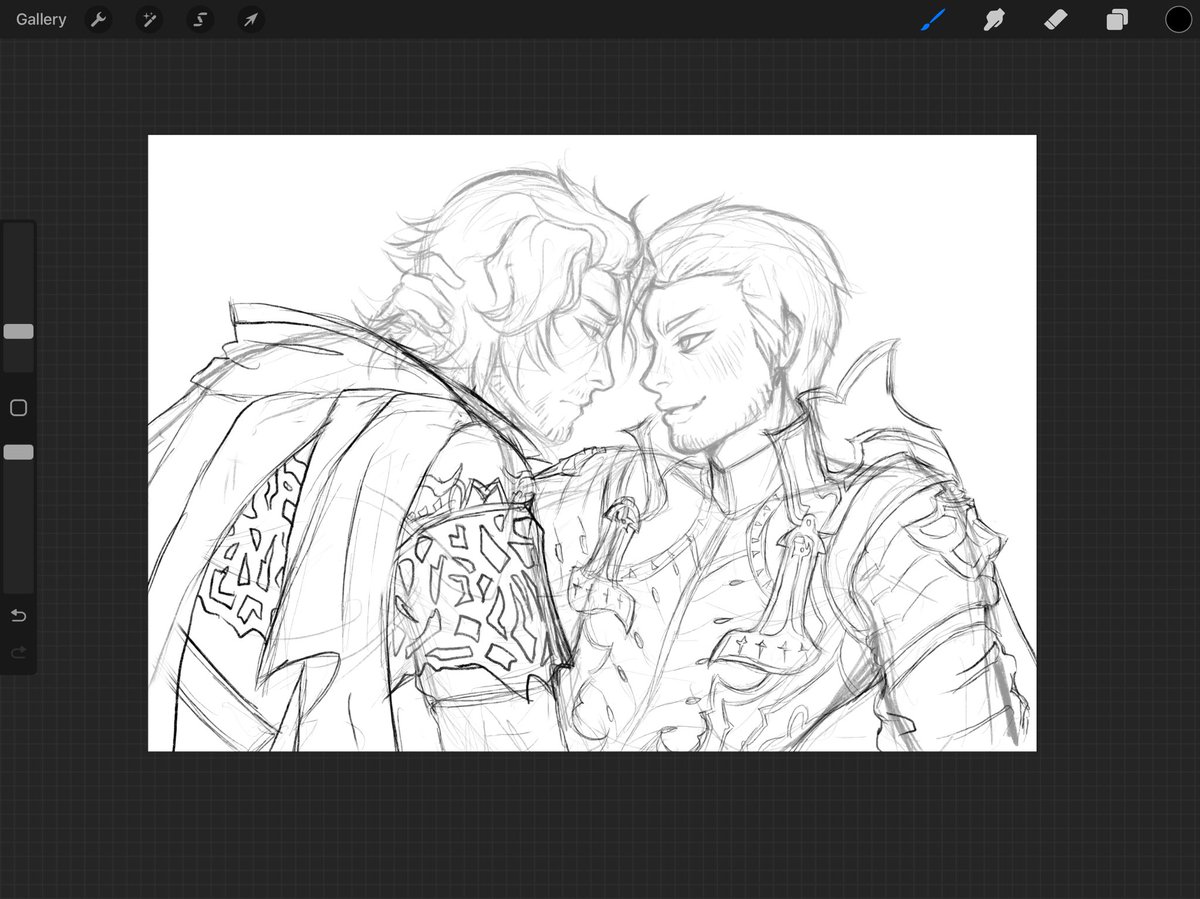Open the Layers panel
This screenshot has width=1200, height=899.
click(x=1117, y=19)
